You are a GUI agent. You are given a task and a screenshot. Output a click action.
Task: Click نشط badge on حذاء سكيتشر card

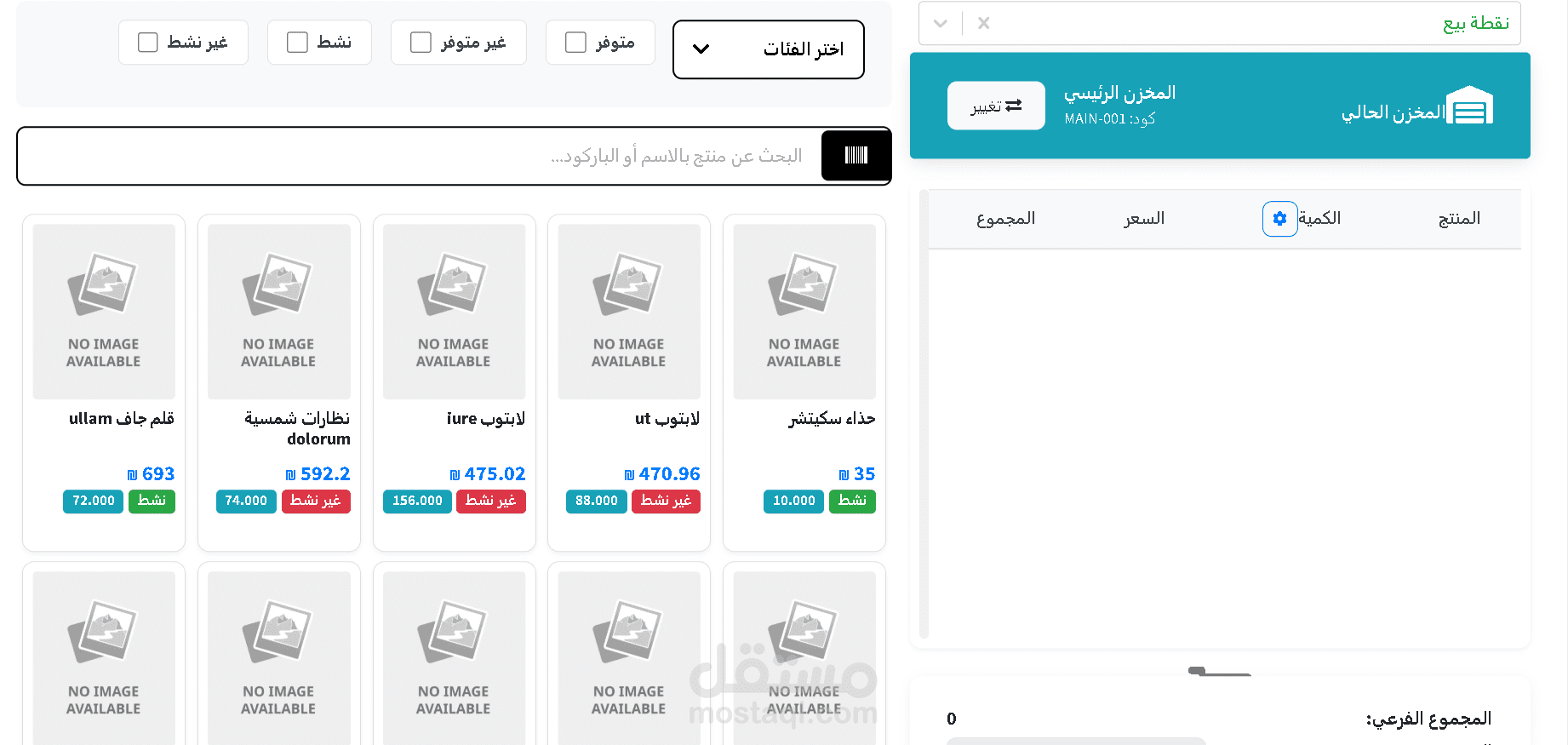pyautogui.click(x=852, y=501)
